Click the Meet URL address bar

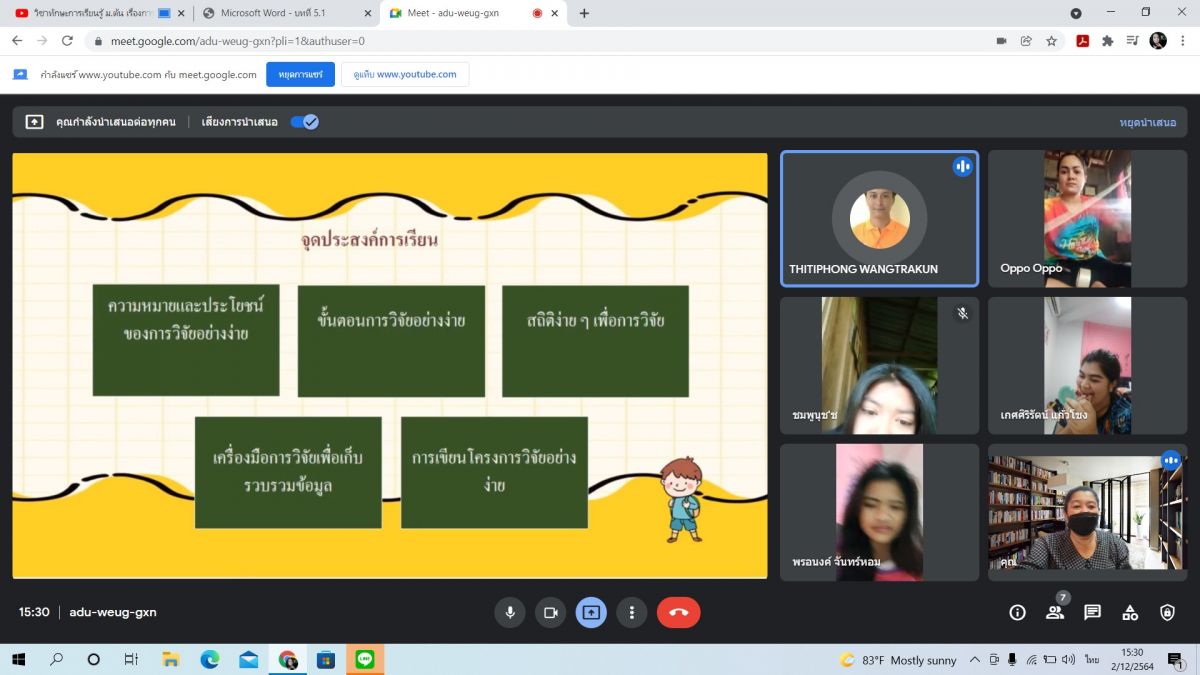point(500,41)
